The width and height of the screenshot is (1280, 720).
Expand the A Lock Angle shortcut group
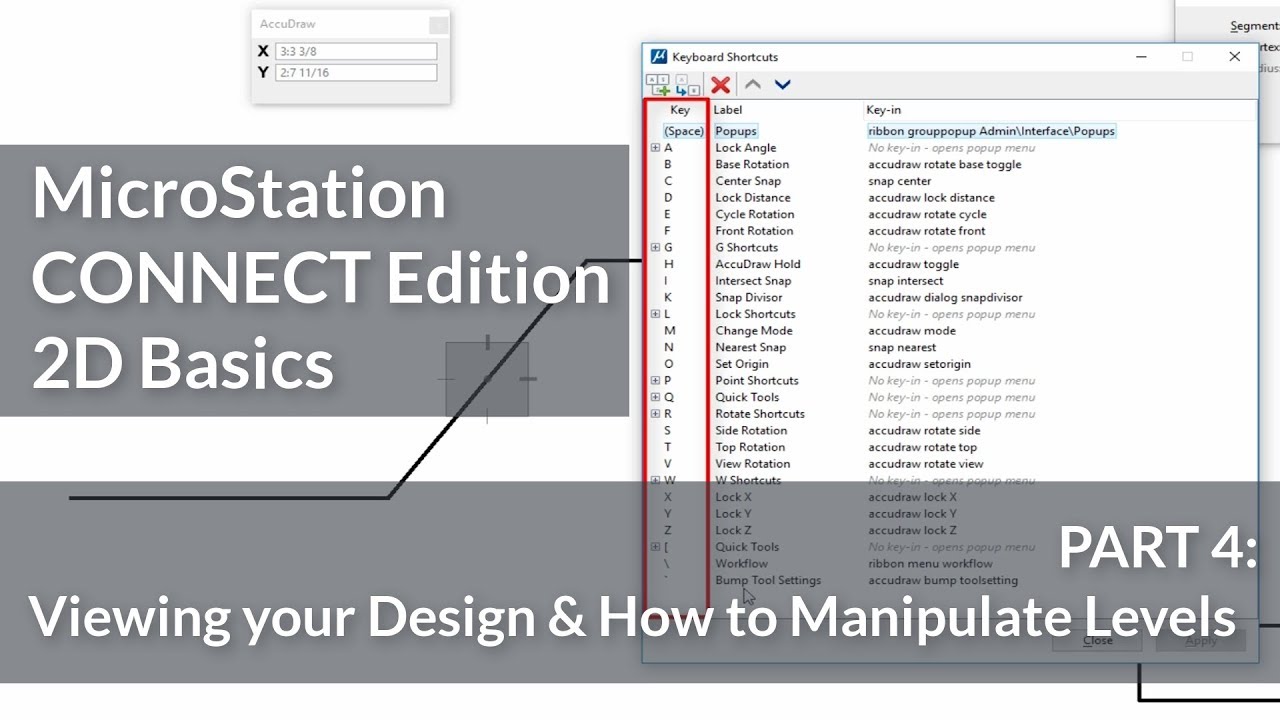(x=655, y=148)
